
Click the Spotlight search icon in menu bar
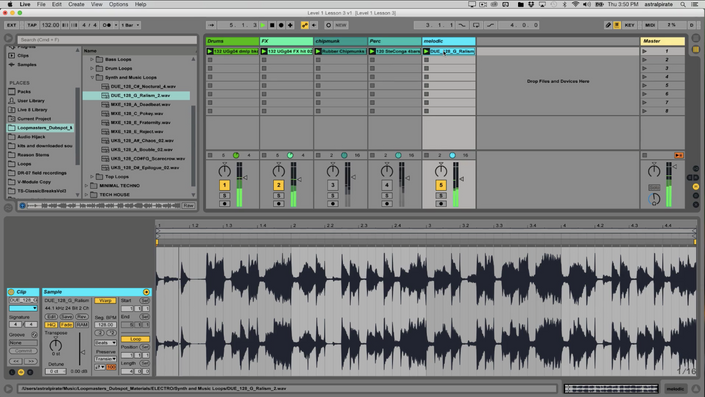point(683,4)
